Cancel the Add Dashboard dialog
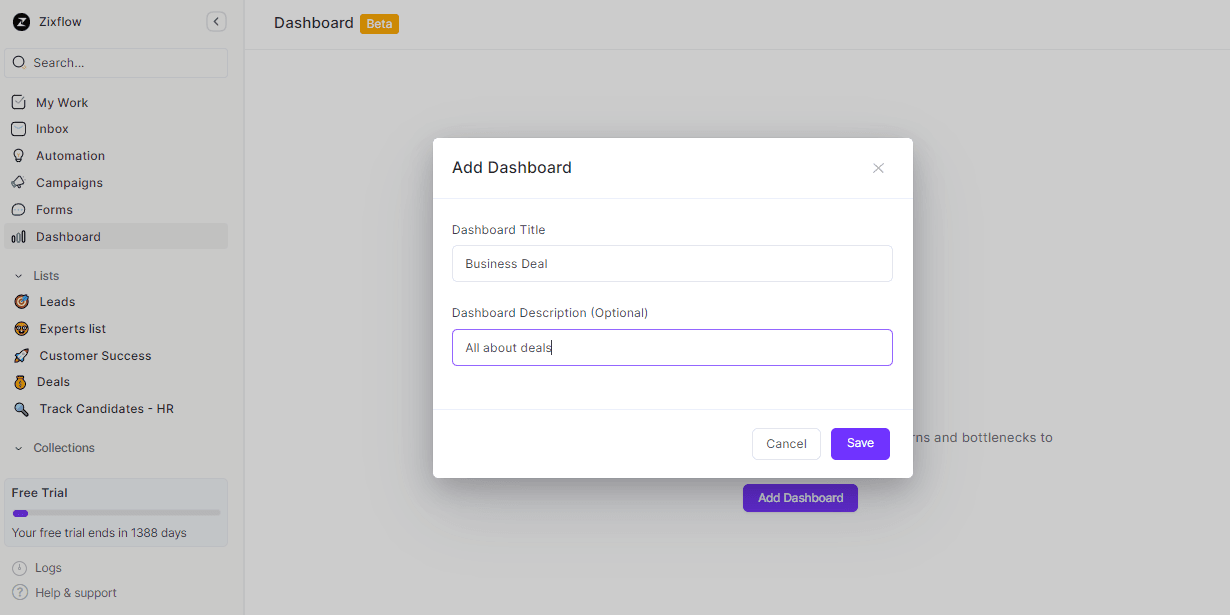 click(x=786, y=443)
